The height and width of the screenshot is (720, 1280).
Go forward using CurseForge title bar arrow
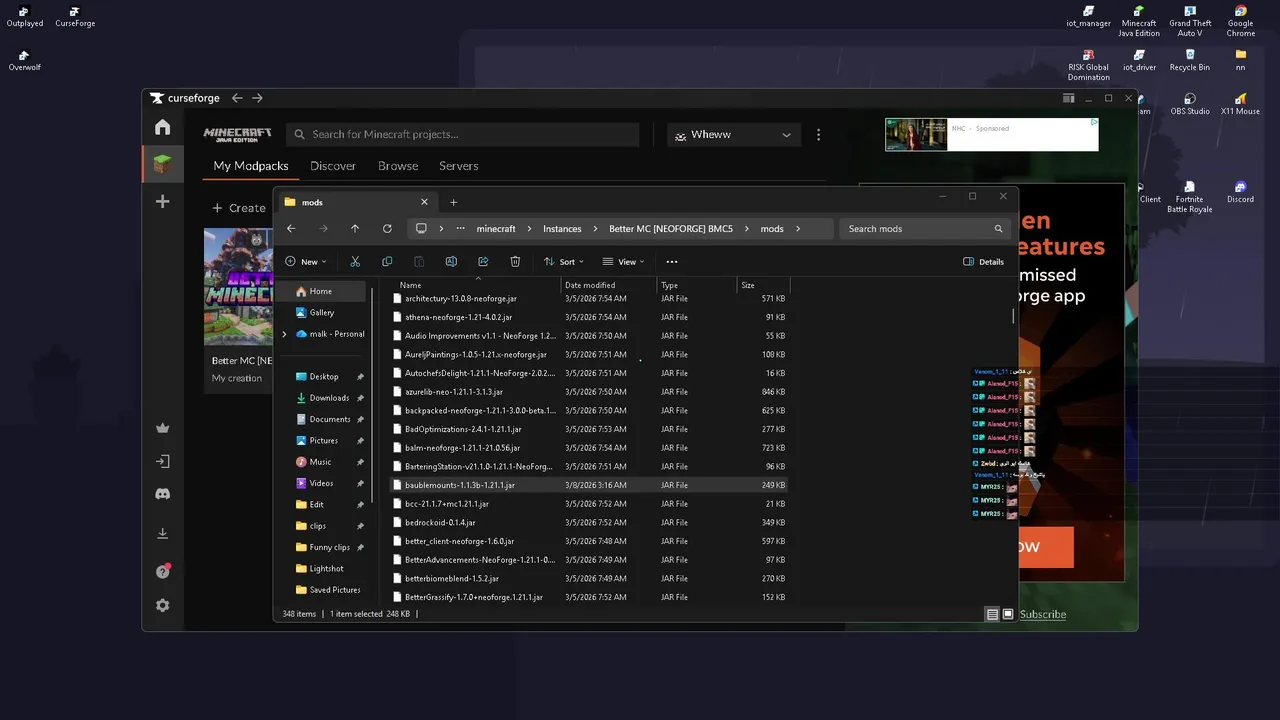coord(257,98)
